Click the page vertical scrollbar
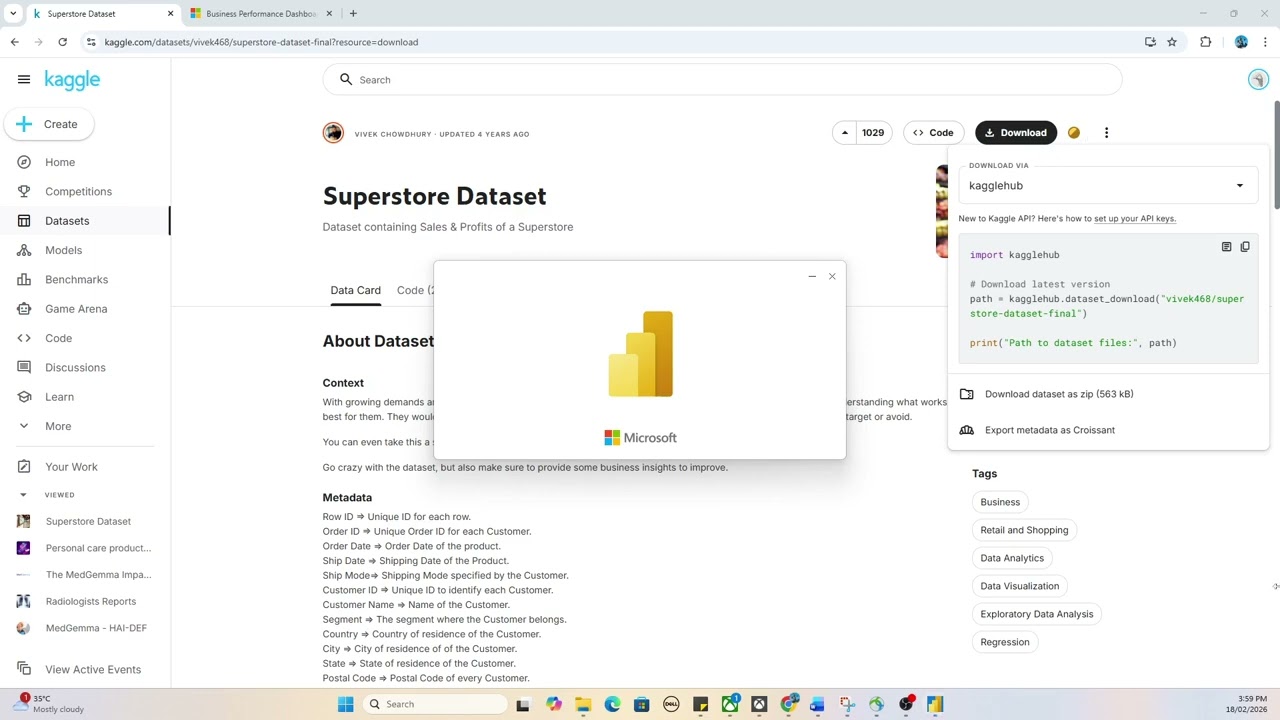Image resolution: width=1280 pixels, height=720 pixels. pyautogui.click(x=1276, y=155)
